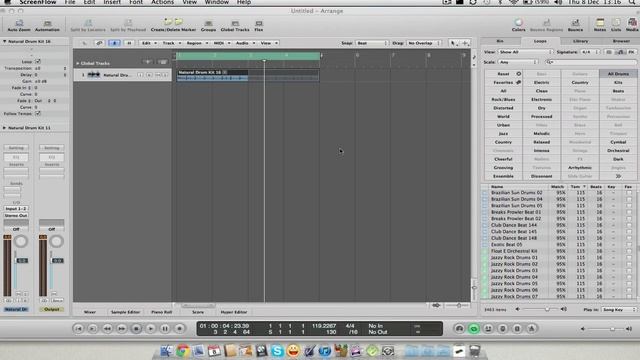This screenshot has height=360, width=640.
Task: Switch to the Browser tab
Action: (x=621, y=41)
